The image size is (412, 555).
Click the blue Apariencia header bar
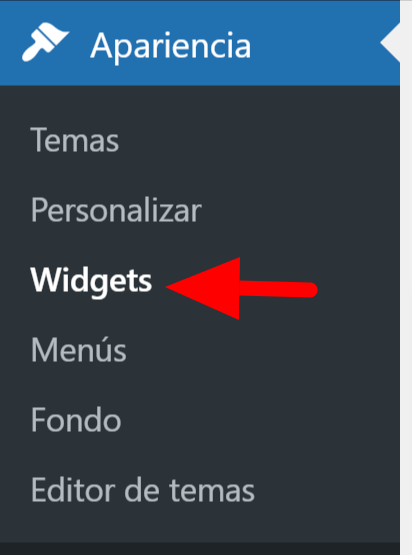pyautogui.click(x=200, y=43)
